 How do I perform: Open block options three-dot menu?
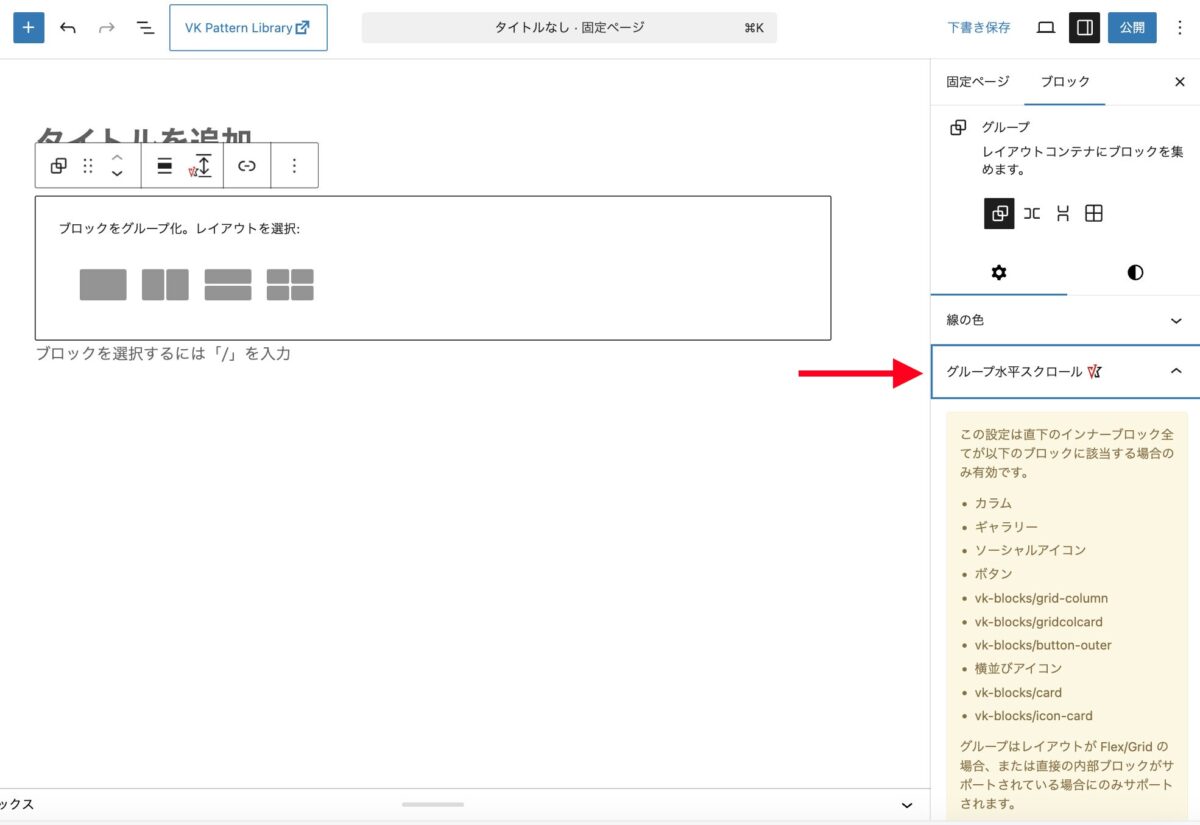(294, 166)
